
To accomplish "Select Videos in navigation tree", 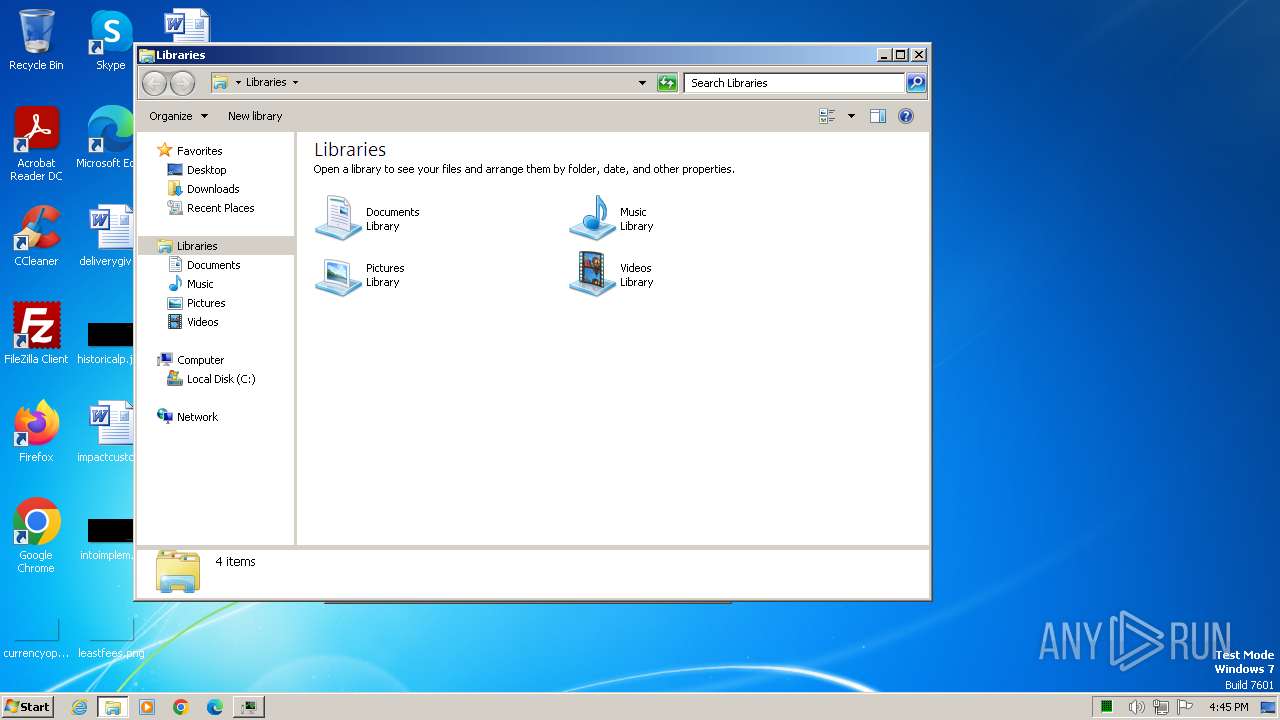I will 202,322.
